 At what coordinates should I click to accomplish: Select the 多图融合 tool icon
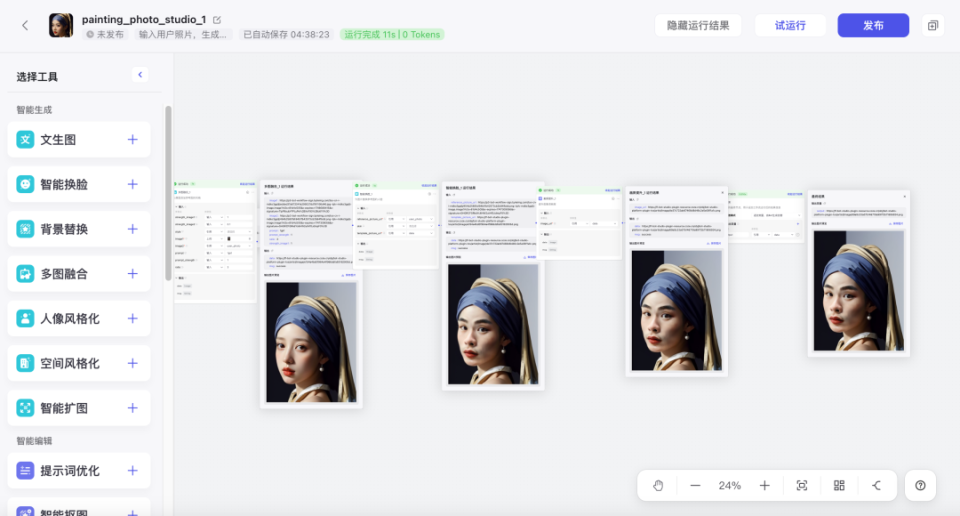coord(25,274)
